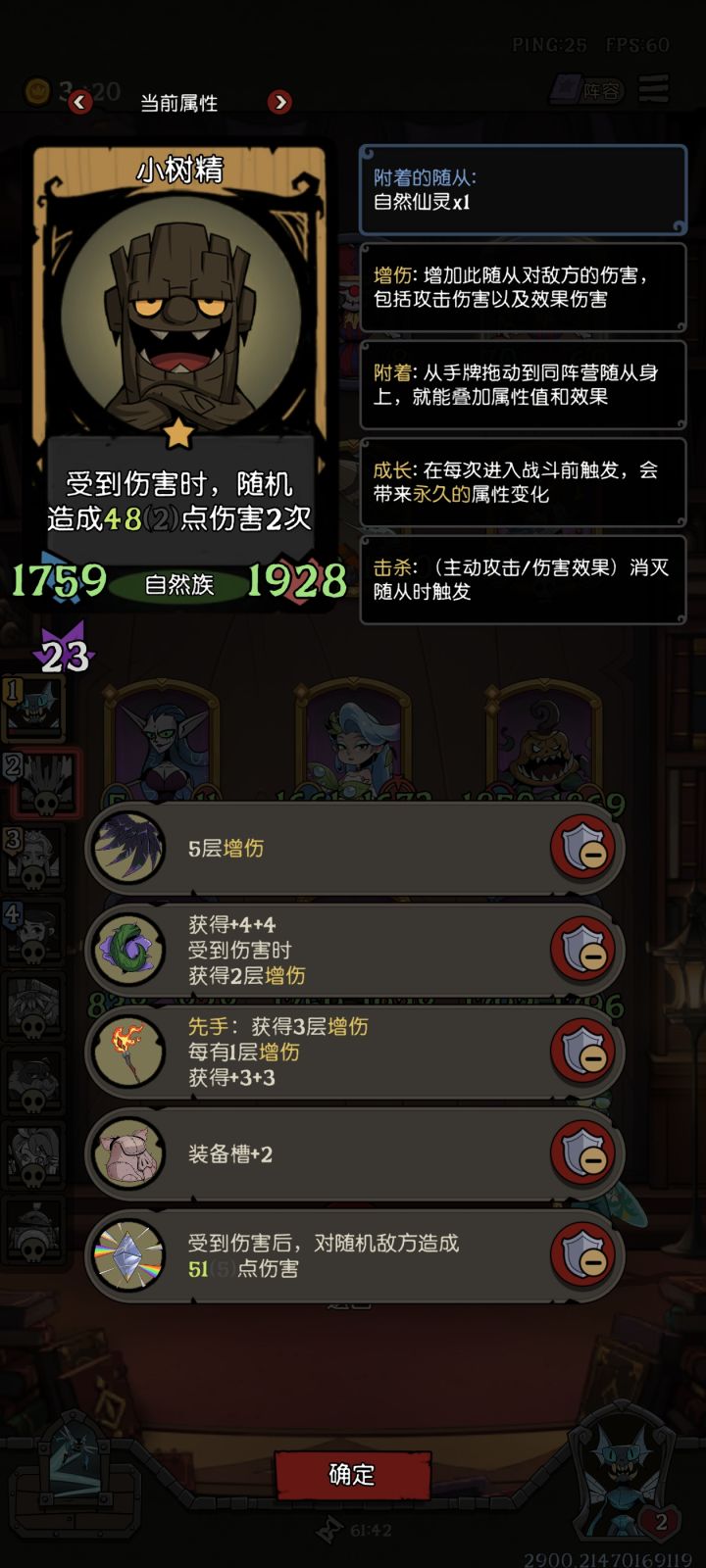Select the green vine wreath equipment icon
The width and height of the screenshot is (706, 1568).
128,950
